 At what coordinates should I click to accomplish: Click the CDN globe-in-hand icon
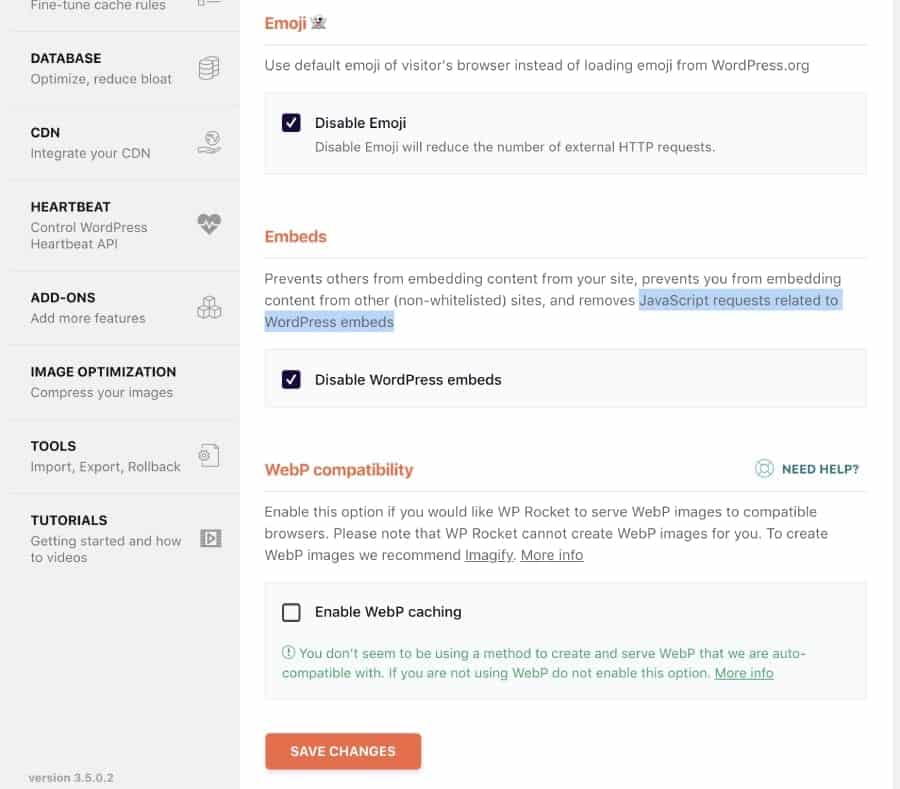[209, 142]
